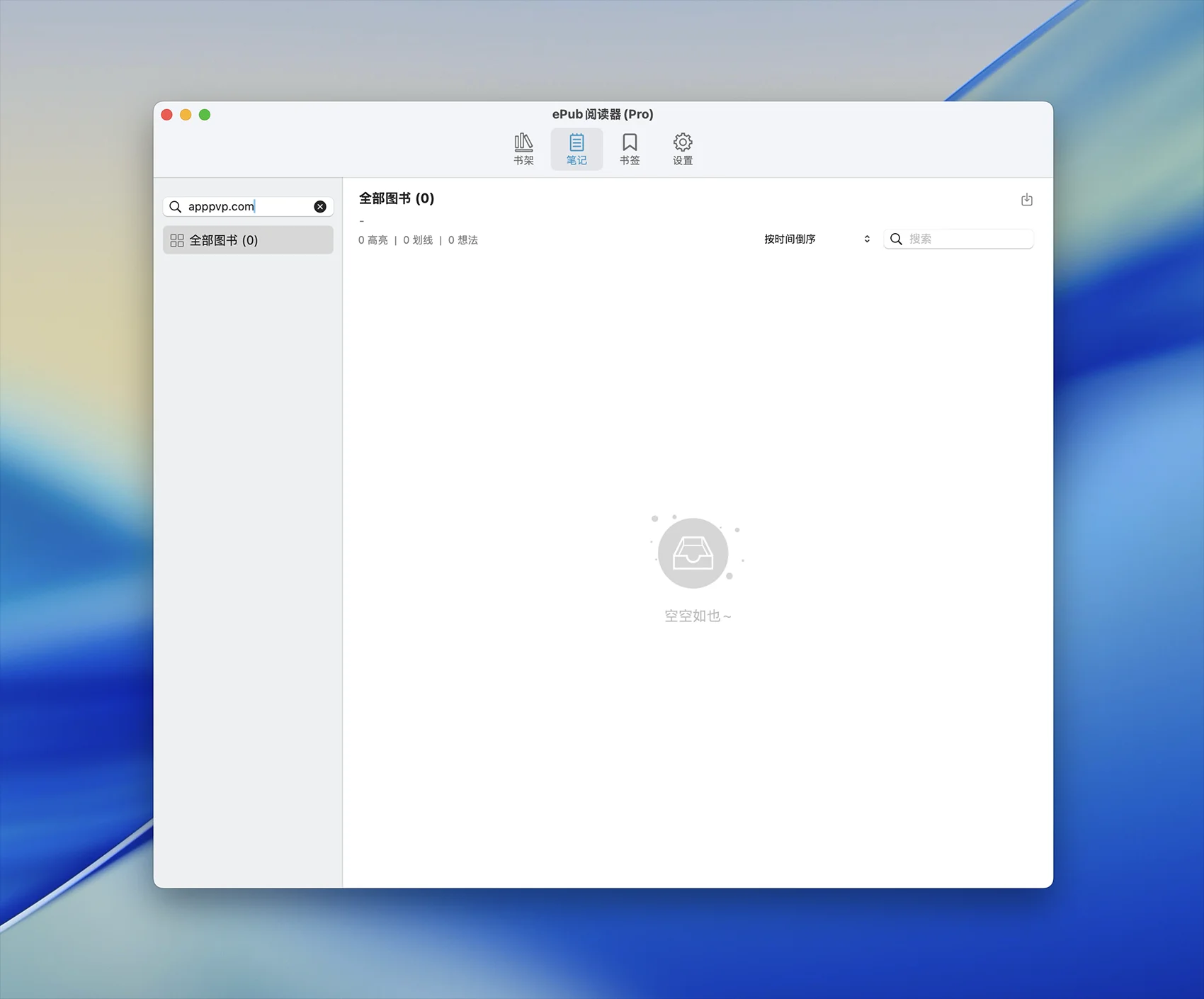Click the grid icon beside 全部图书
Screen dimensions: 1204x999
coord(177,241)
